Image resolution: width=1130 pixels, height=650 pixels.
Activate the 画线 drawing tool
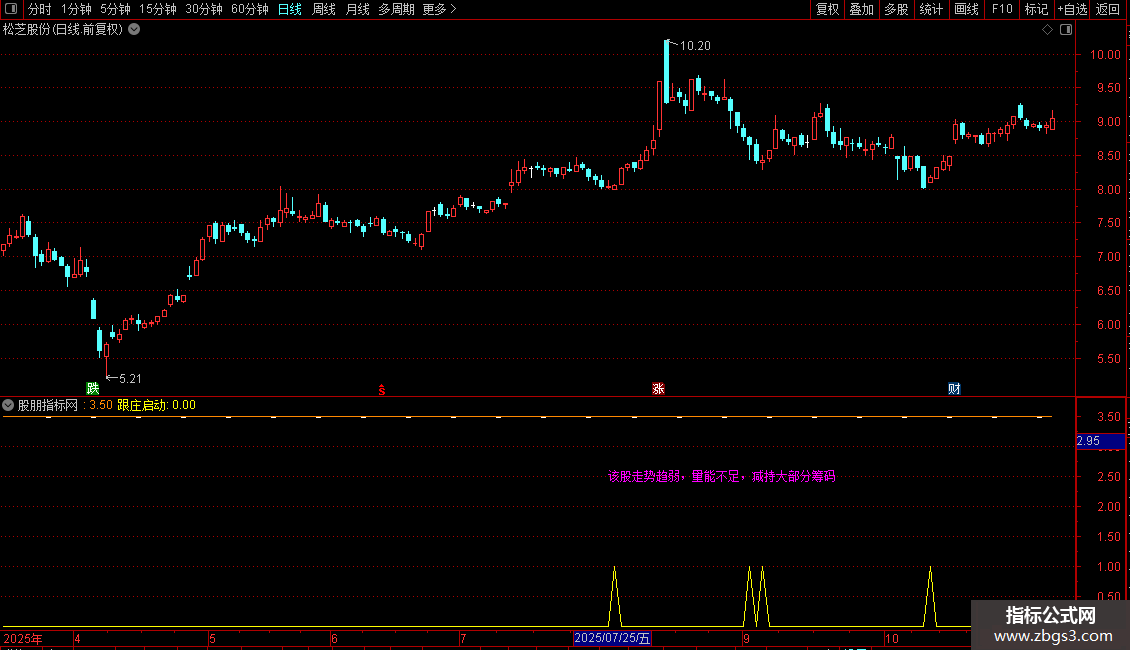point(966,9)
